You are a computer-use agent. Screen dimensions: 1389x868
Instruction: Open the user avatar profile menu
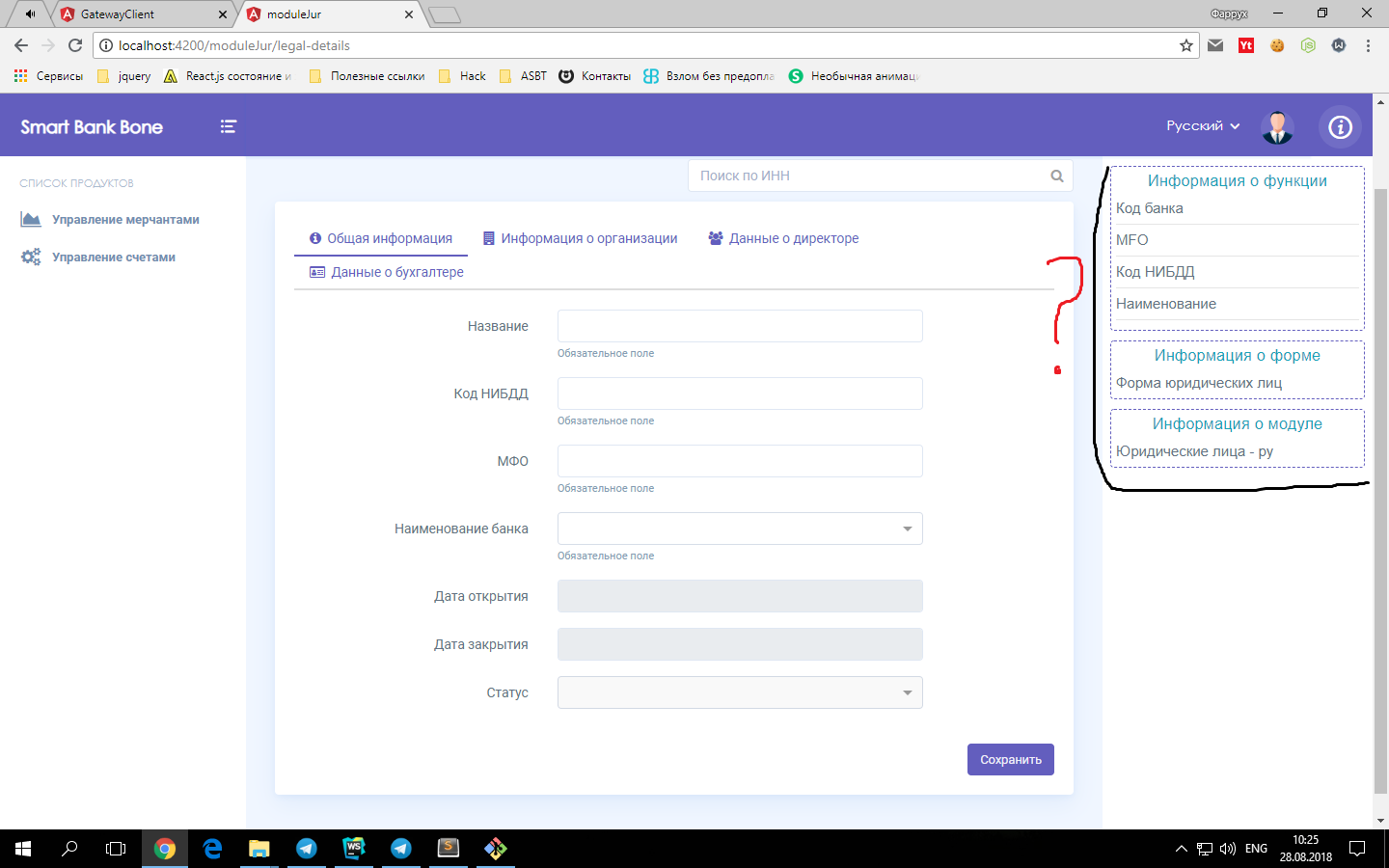click(1278, 126)
